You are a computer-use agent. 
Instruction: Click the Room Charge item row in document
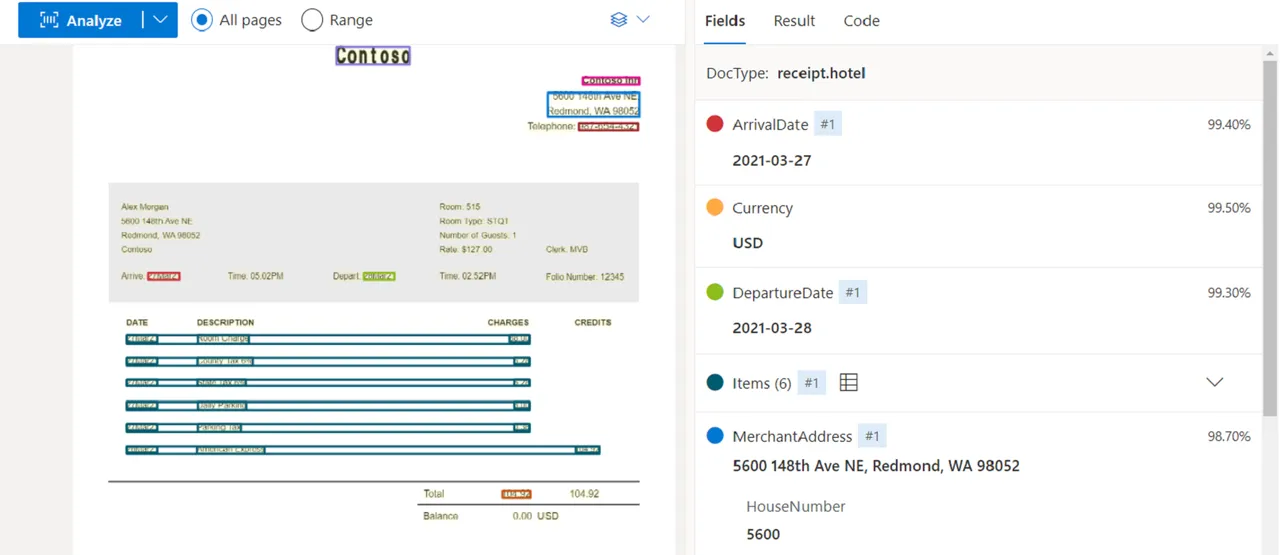pyautogui.click(x=328, y=339)
